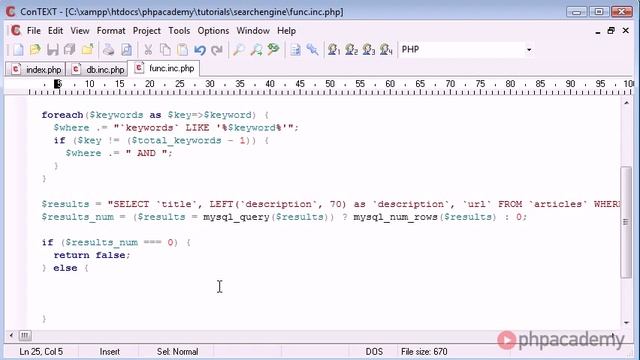Open the Help menu
This screenshot has height=360, width=640.
pyautogui.click(x=287, y=31)
